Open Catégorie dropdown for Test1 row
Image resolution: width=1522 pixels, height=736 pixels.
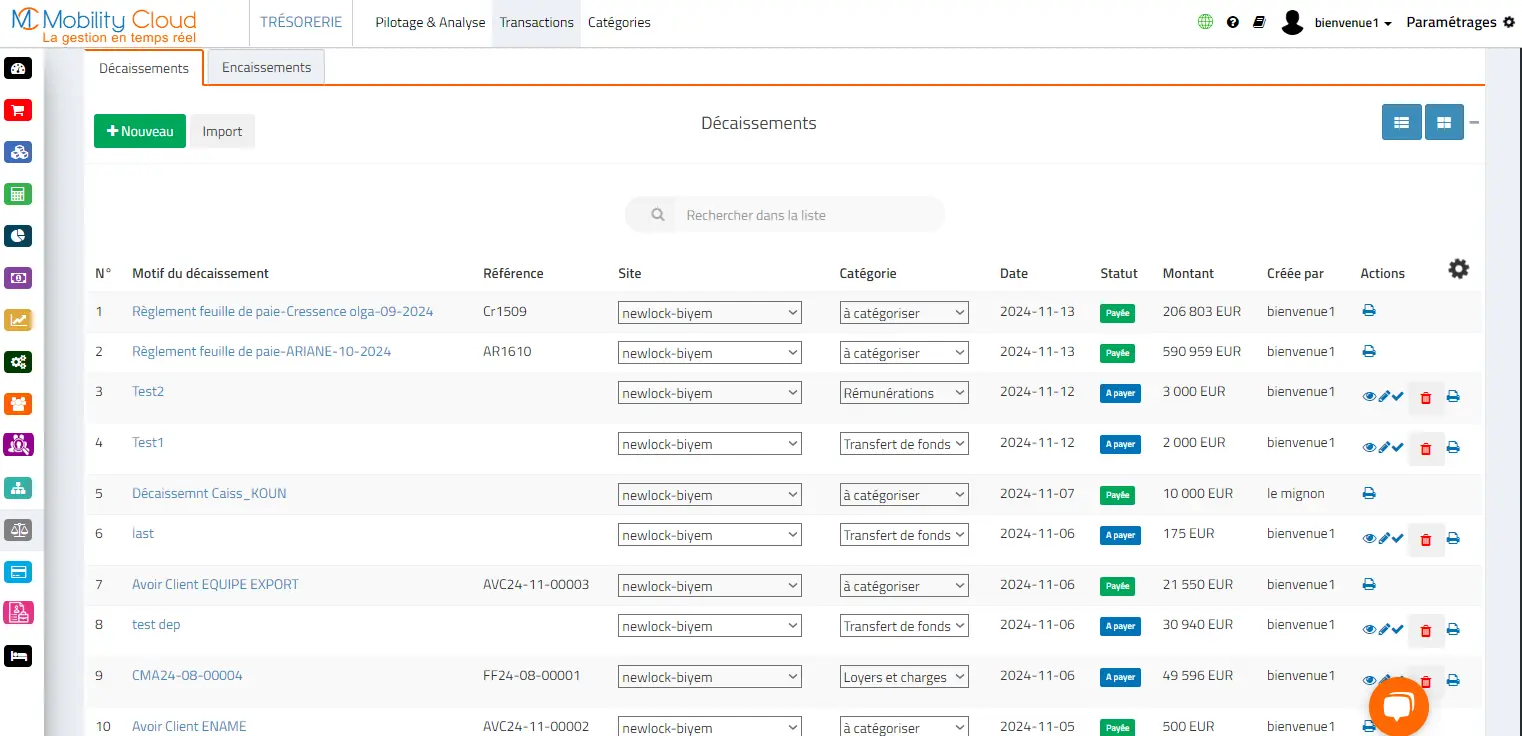[904, 444]
